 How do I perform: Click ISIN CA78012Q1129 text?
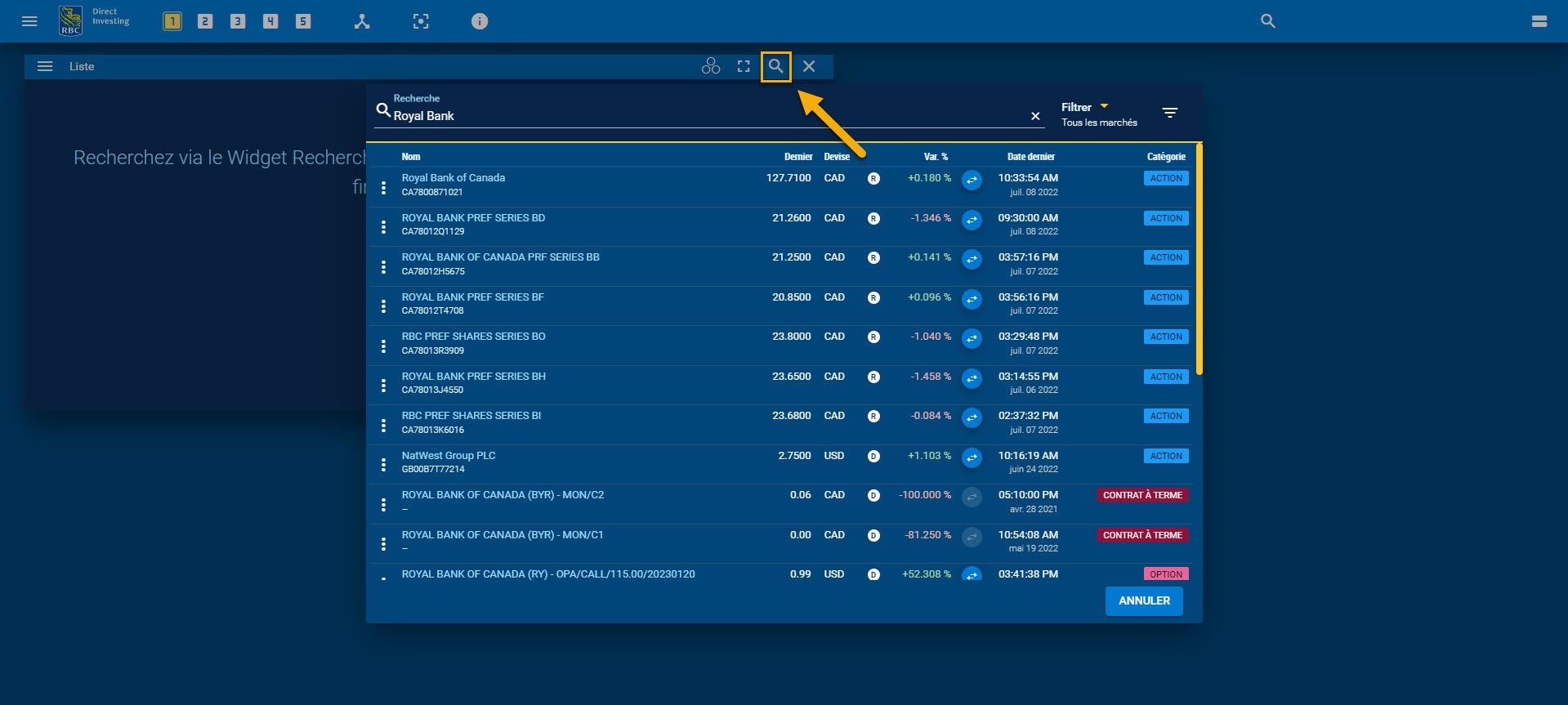(433, 232)
